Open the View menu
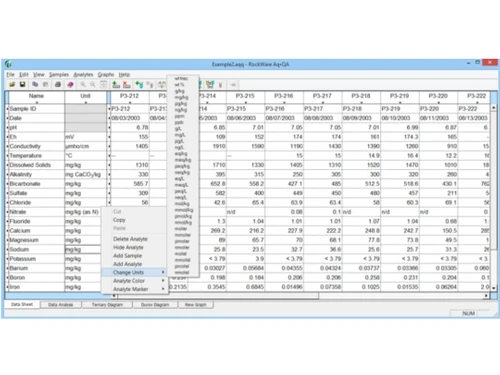 (x=39, y=74)
